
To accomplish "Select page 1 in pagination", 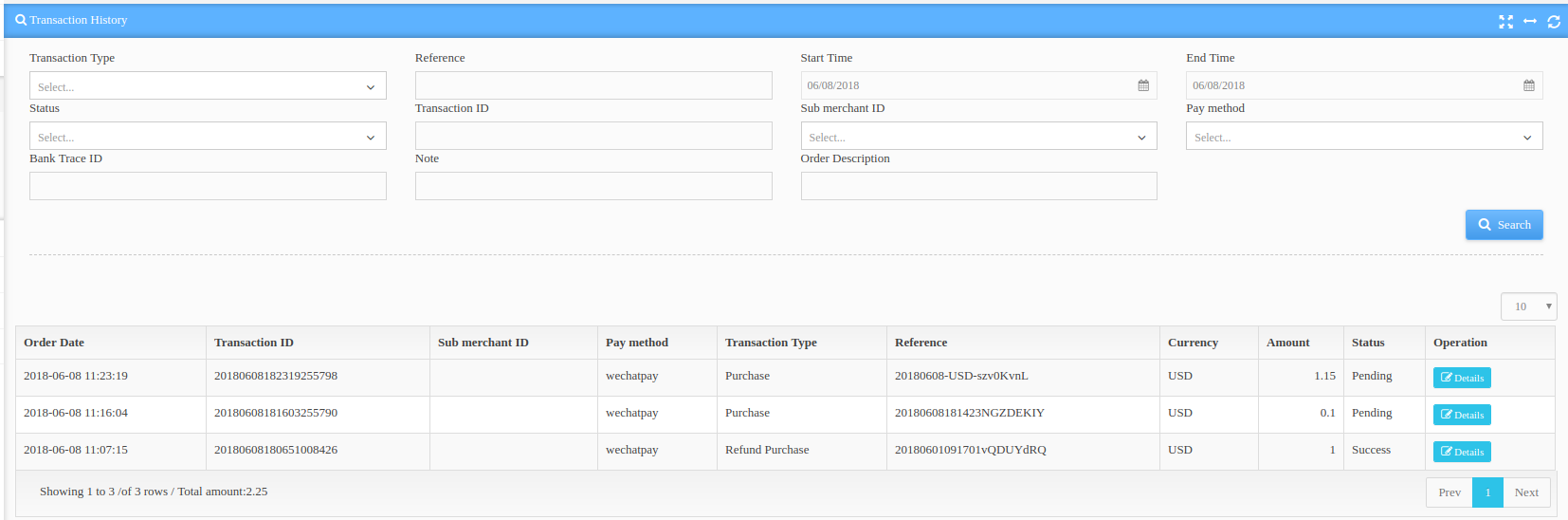I will (x=1488, y=492).
